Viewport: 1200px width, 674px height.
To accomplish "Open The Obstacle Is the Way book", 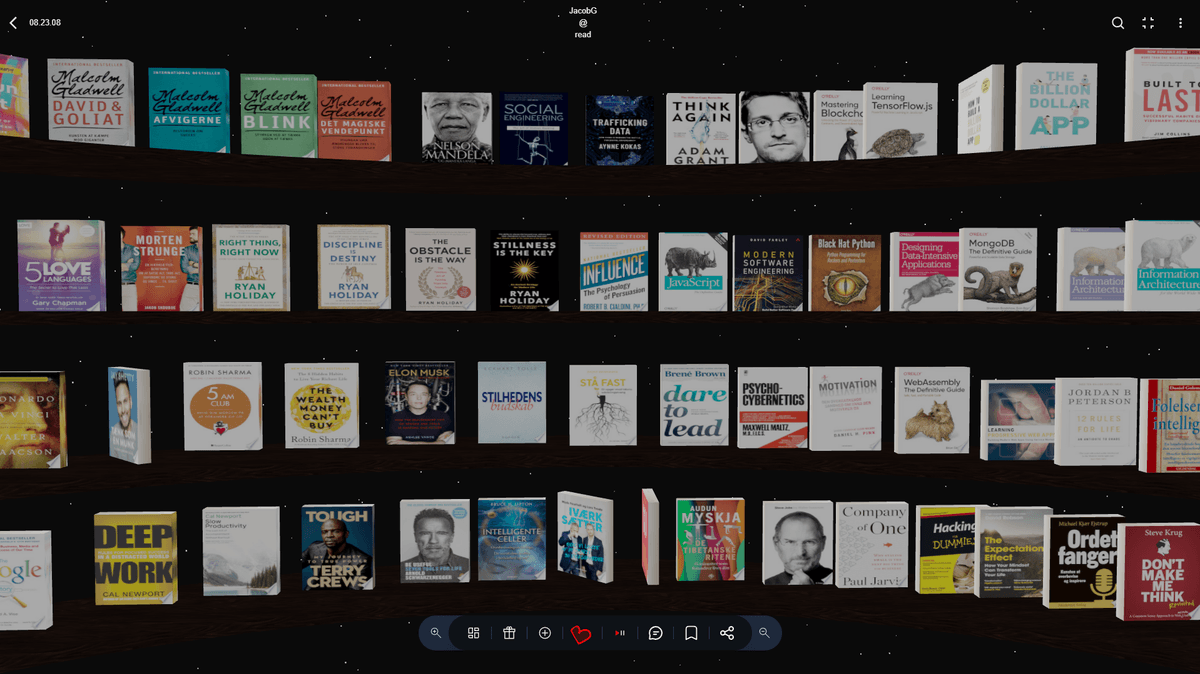I will click(441, 270).
